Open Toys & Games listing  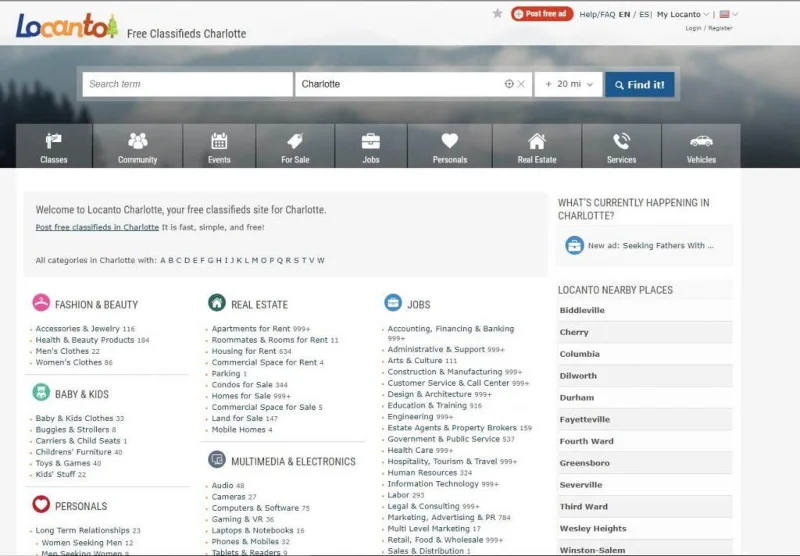(x=63, y=463)
